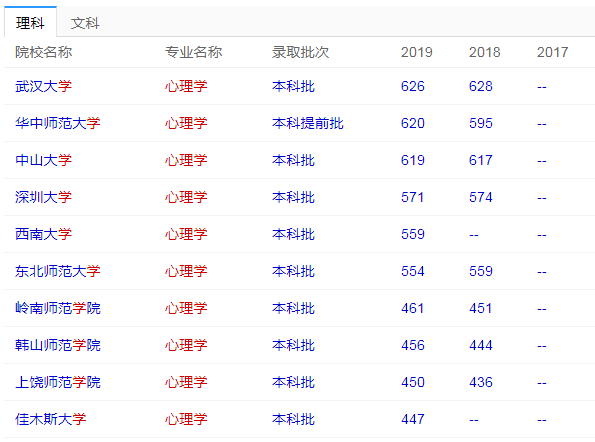Click the 专业名称 column header
595x442 pixels.
(194, 52)
